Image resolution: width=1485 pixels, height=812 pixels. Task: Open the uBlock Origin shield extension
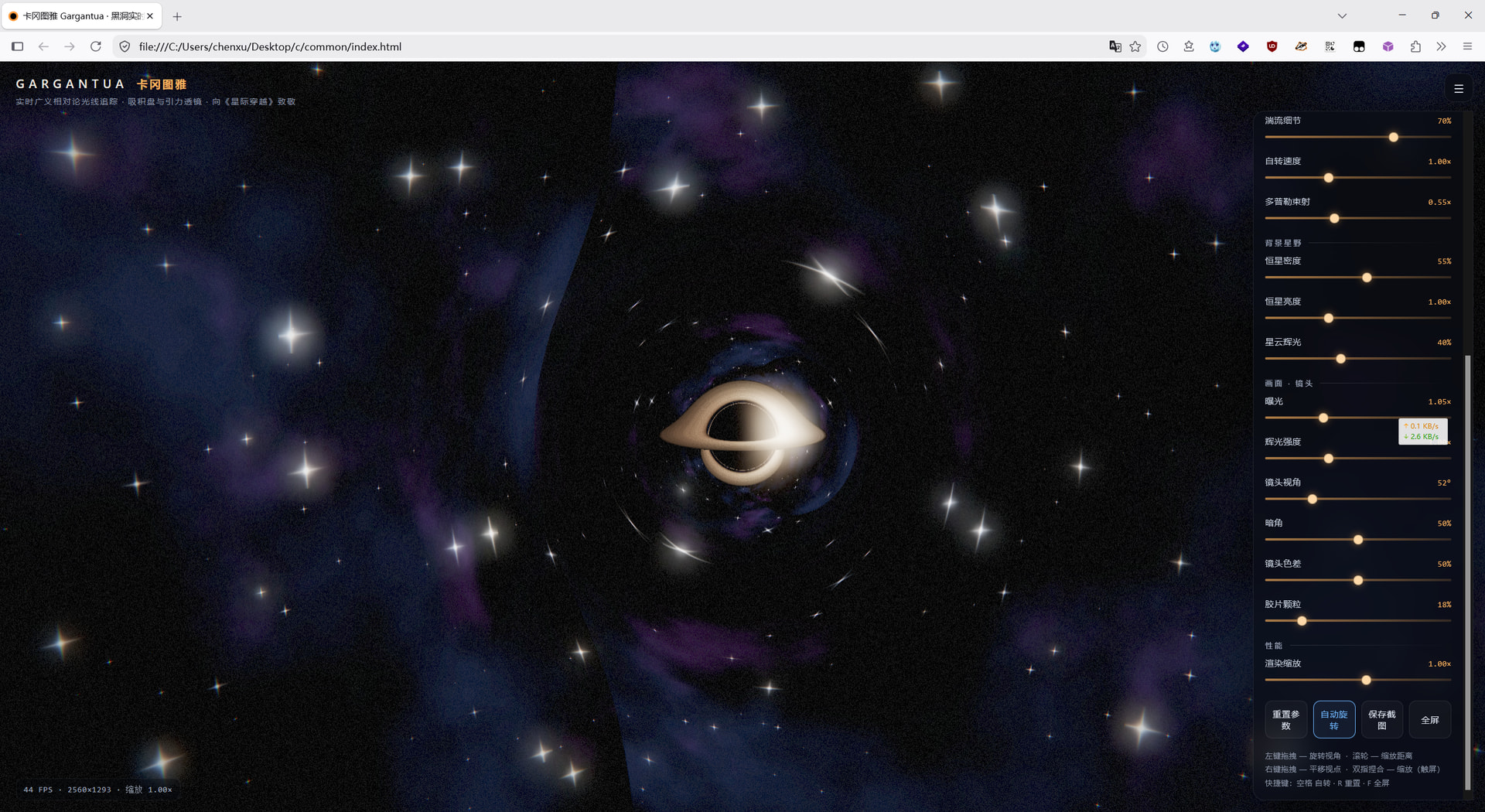click(x=1272, y=46)
